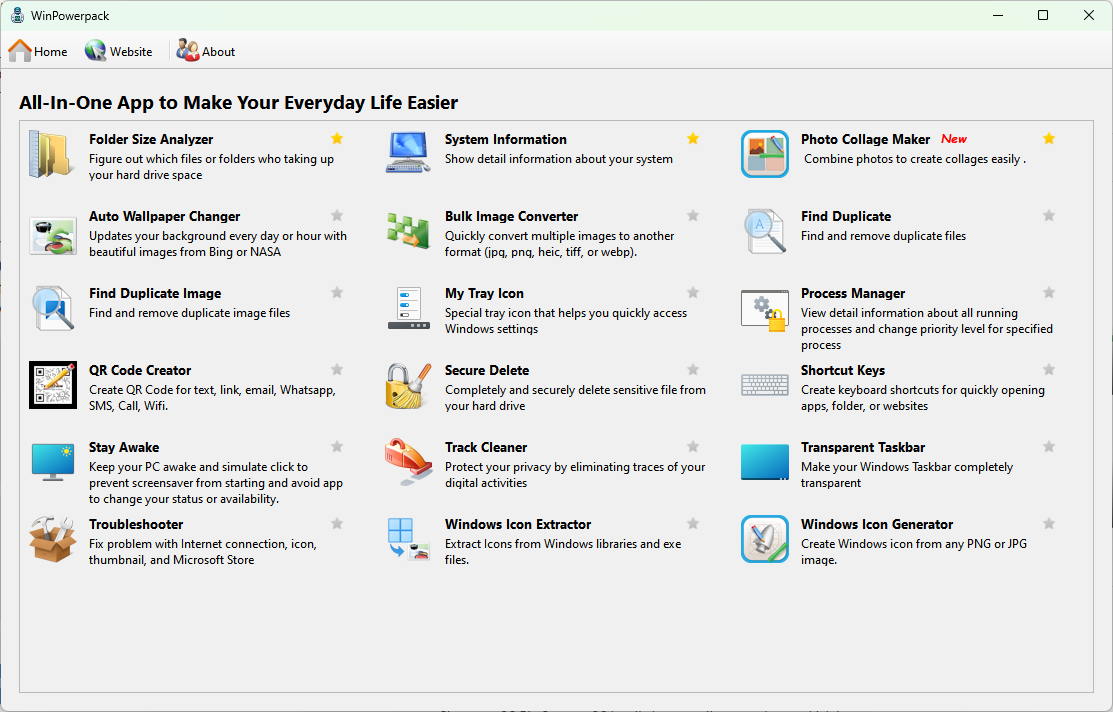The image size is (1113, 712).
Task: Click the System Information title
Action: (505, 139)
